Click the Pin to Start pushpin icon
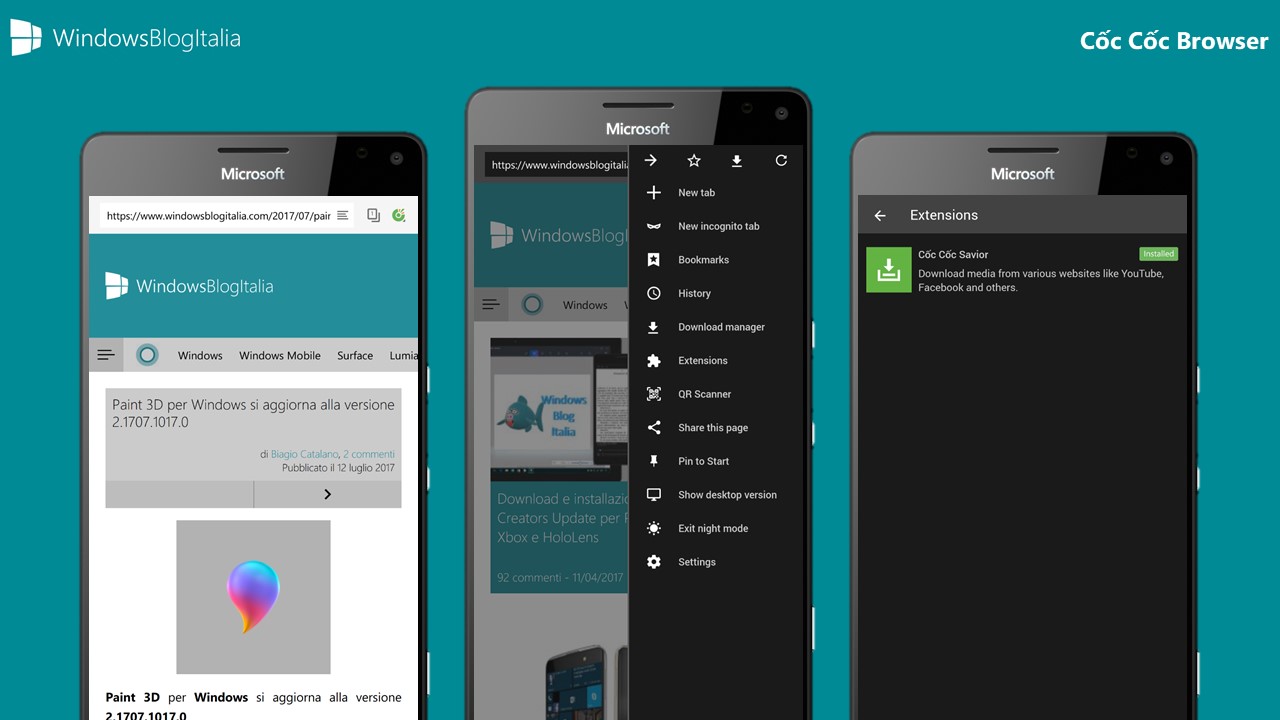Image resolution: width=1280 pixels, height=720 pixels. pos(654,461)
